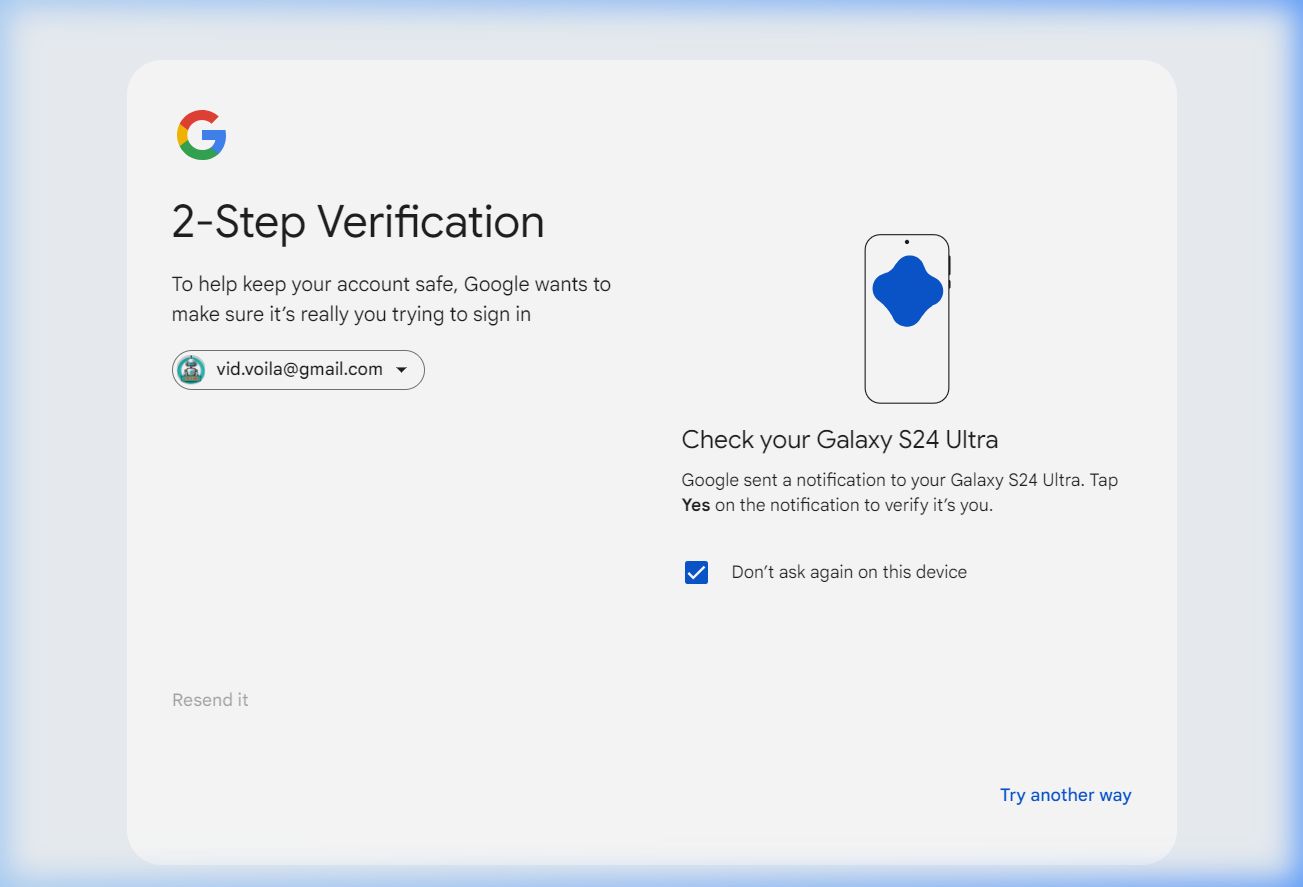
Task: Click "make sure it's really you" line
Action: [x=350, y=314]
